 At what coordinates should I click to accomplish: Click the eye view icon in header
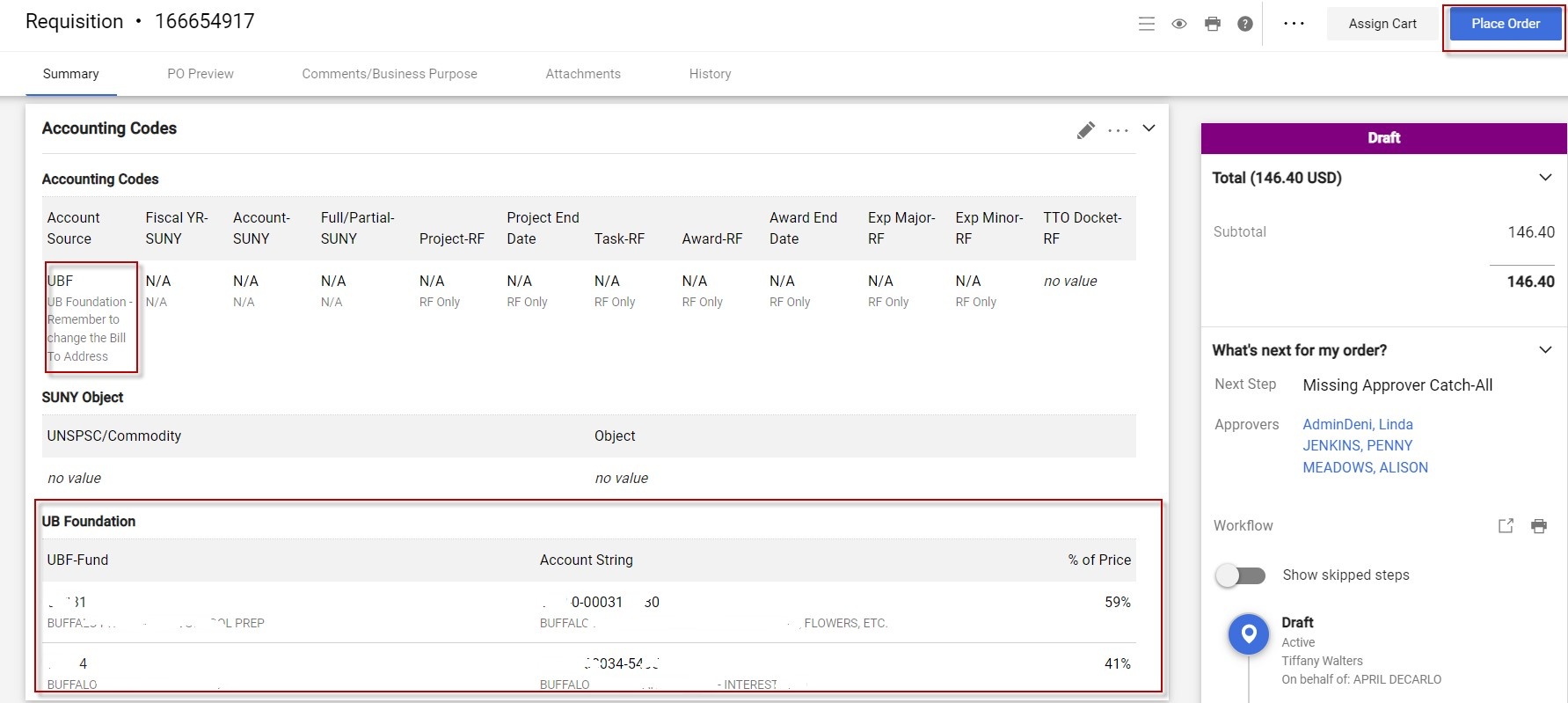pos(1179,24)
